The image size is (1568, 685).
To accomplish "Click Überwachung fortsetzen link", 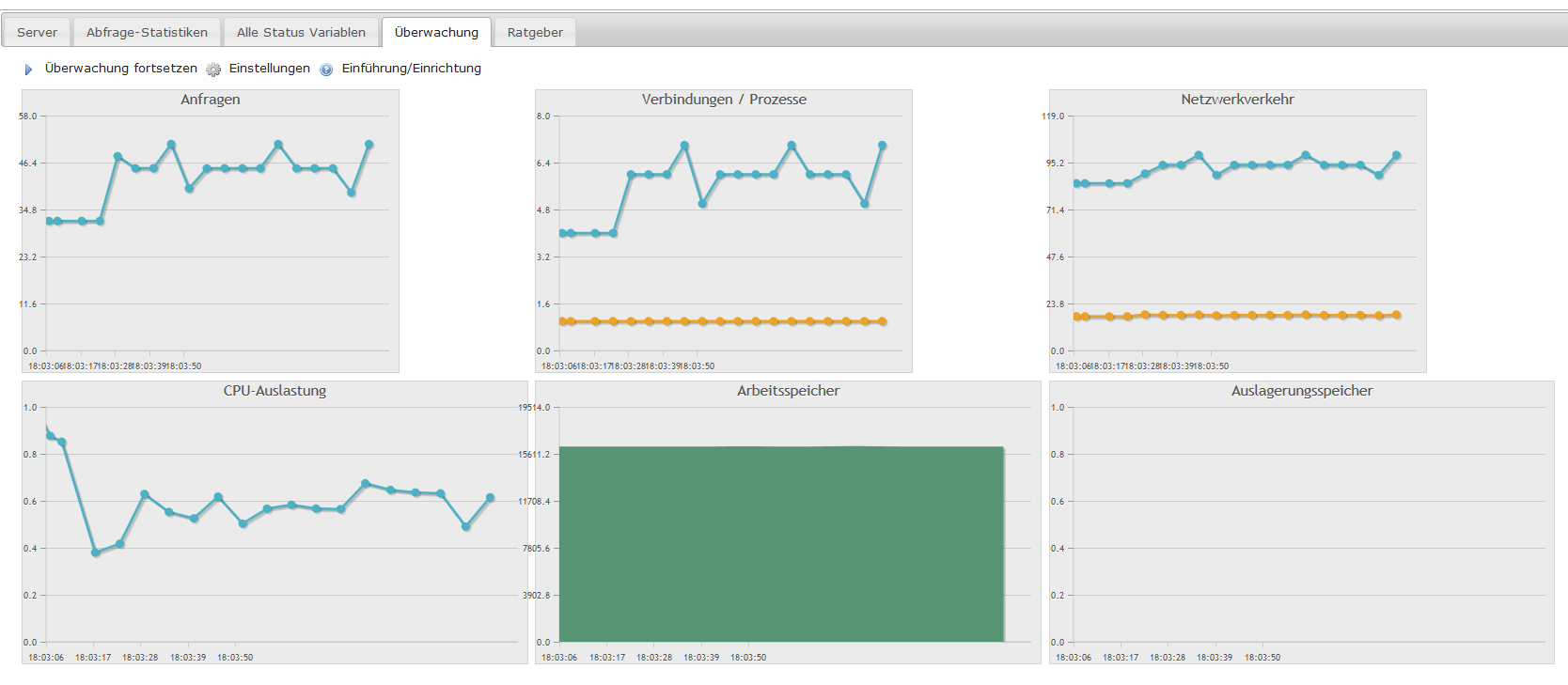I will click(121, 69).
